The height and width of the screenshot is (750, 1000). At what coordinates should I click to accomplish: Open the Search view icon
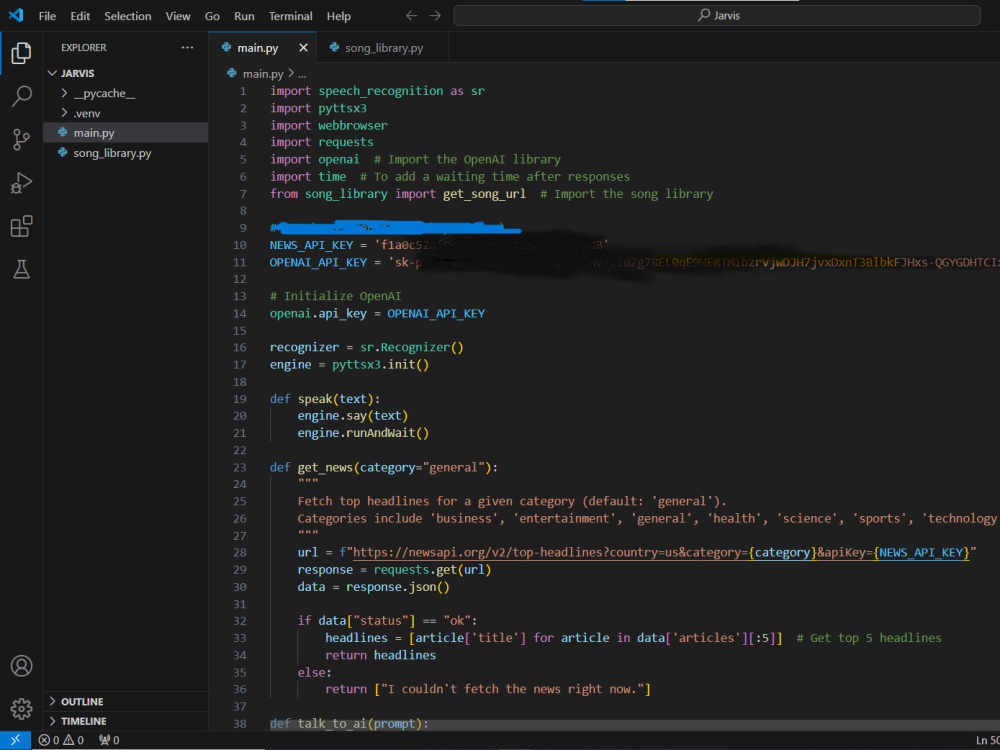[21, 96]
